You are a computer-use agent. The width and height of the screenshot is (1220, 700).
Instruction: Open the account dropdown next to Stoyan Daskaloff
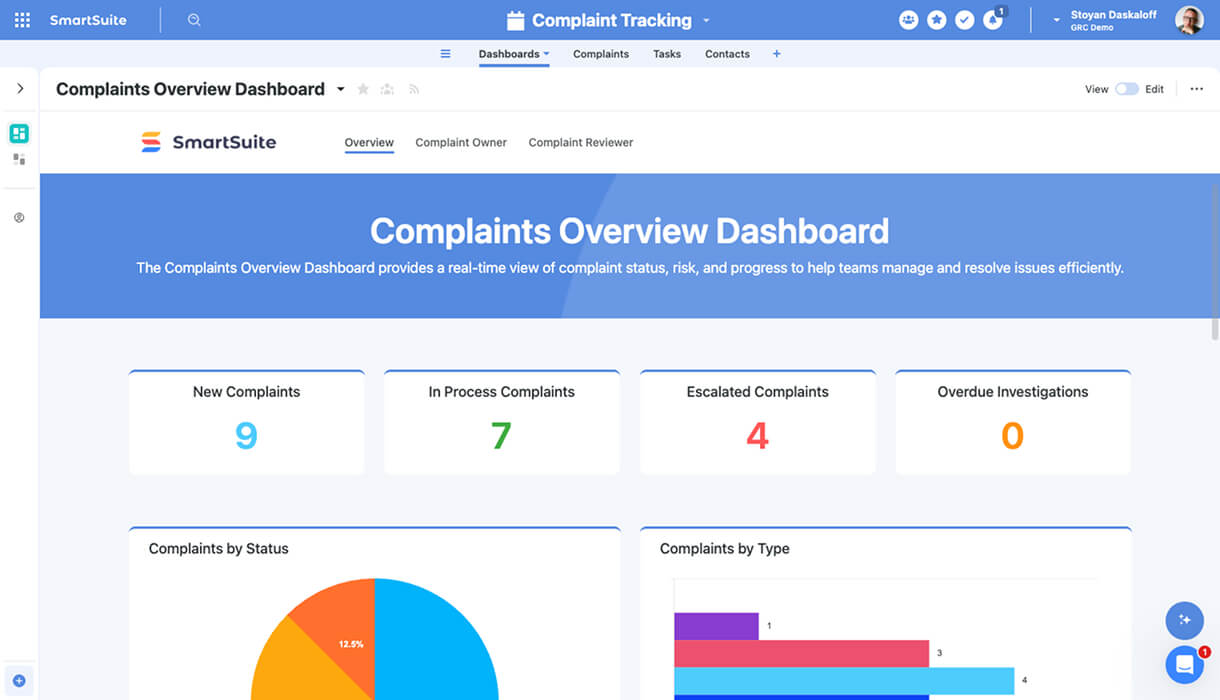coord(1057,21)
